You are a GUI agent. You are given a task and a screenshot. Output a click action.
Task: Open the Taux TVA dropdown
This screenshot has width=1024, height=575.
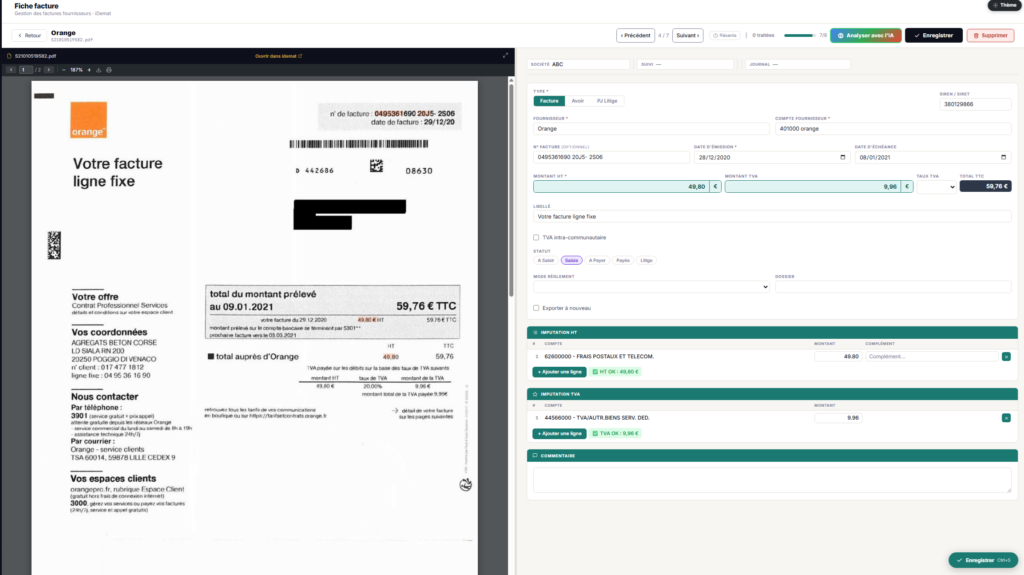936,187
